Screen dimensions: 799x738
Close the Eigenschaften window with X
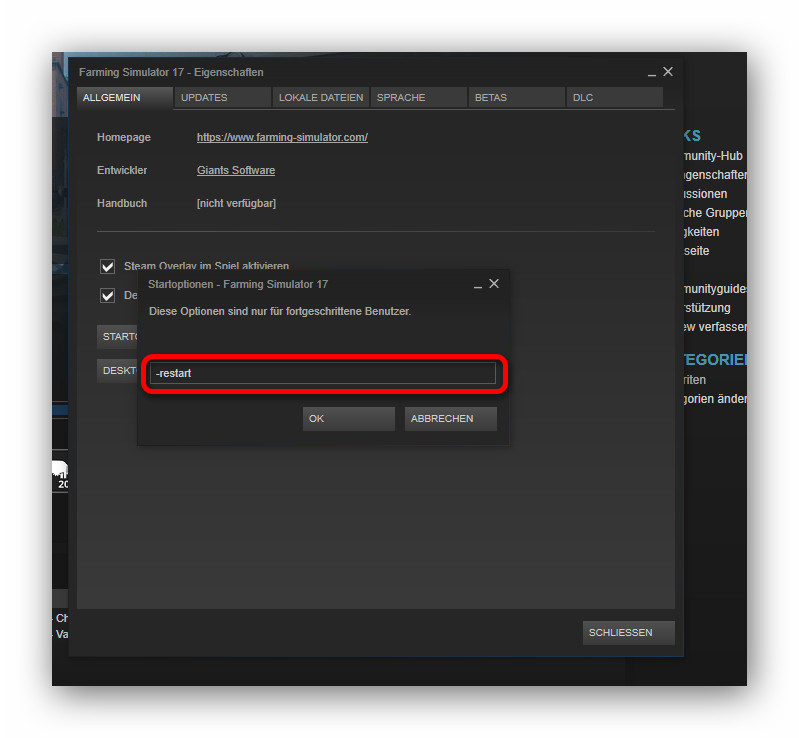pyautogui.click(x=668, y=72)
